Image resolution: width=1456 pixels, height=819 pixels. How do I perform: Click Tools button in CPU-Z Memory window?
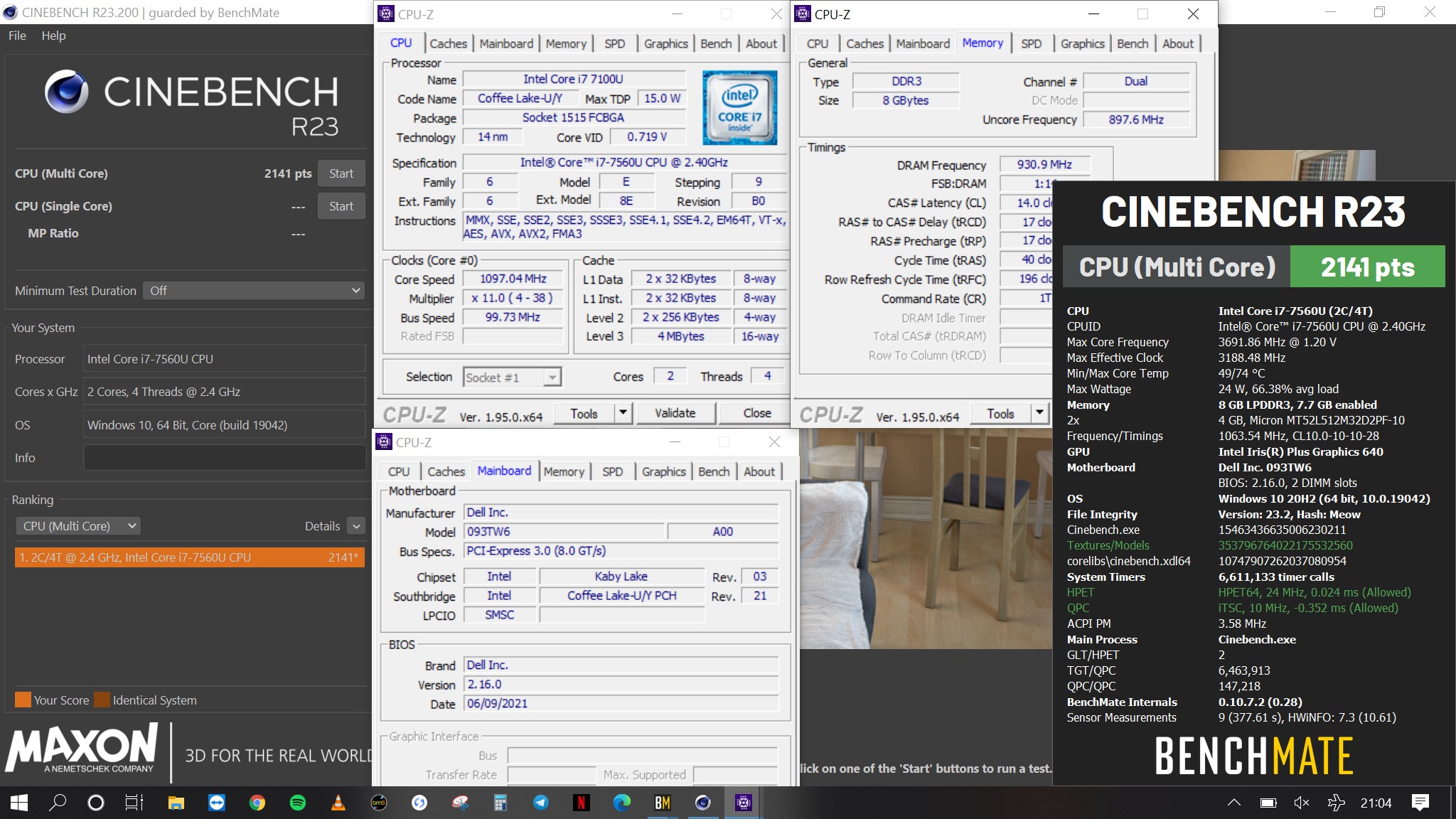1000,413
